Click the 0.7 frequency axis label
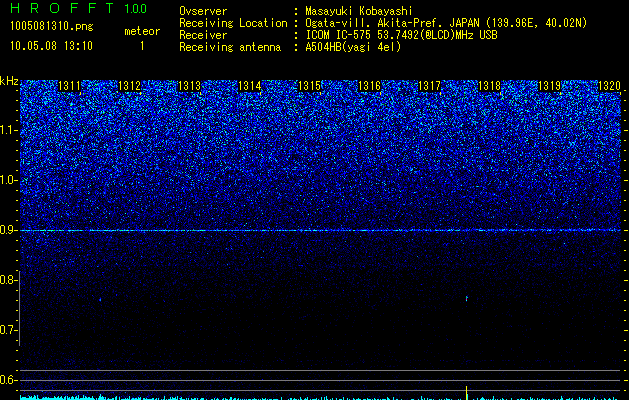 (x=7, y=330)
